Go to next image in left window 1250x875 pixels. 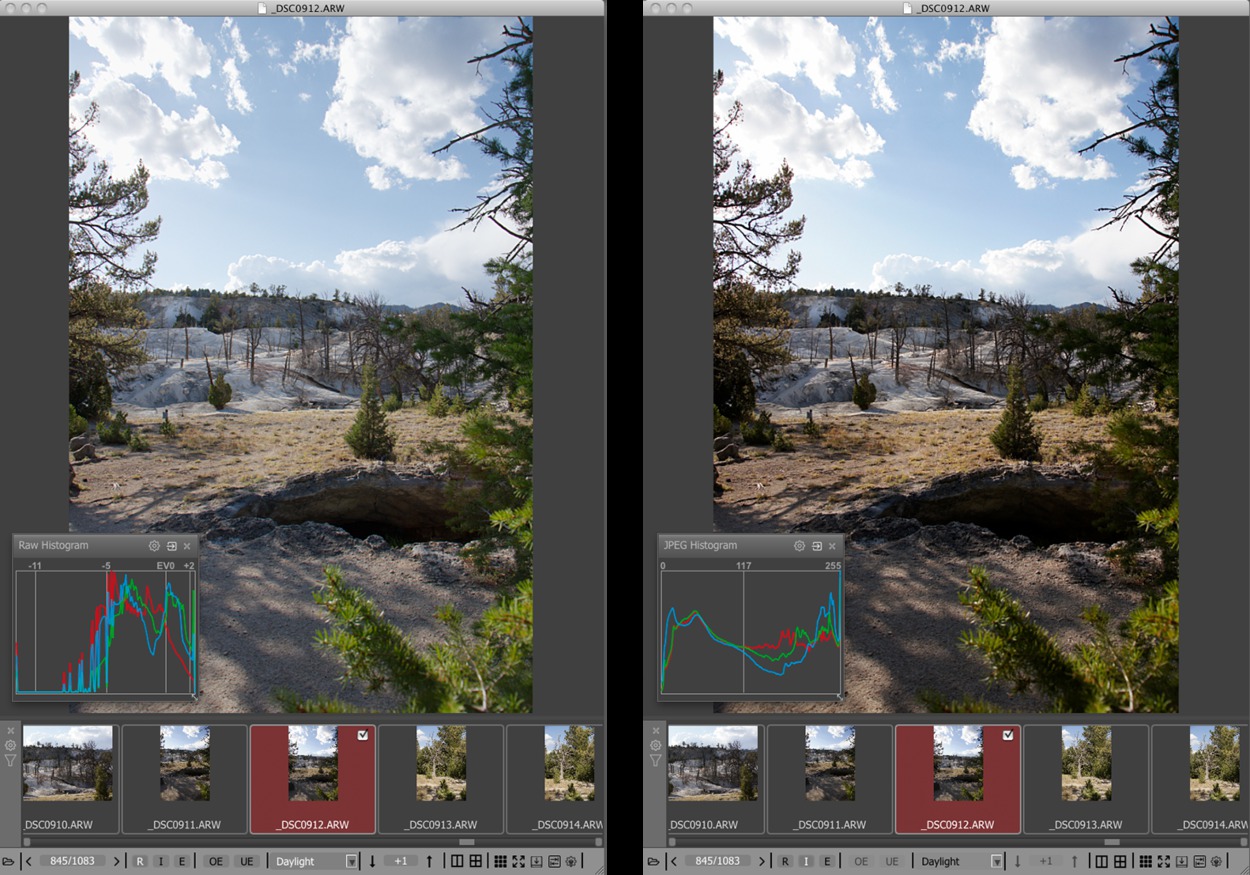(117, 861)
